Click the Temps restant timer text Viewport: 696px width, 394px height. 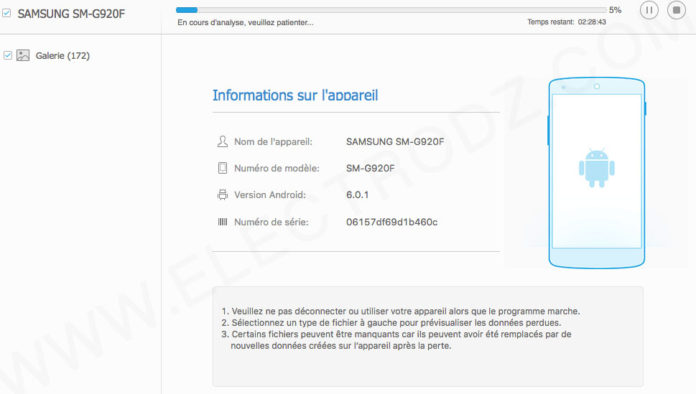tap(566, 22)
